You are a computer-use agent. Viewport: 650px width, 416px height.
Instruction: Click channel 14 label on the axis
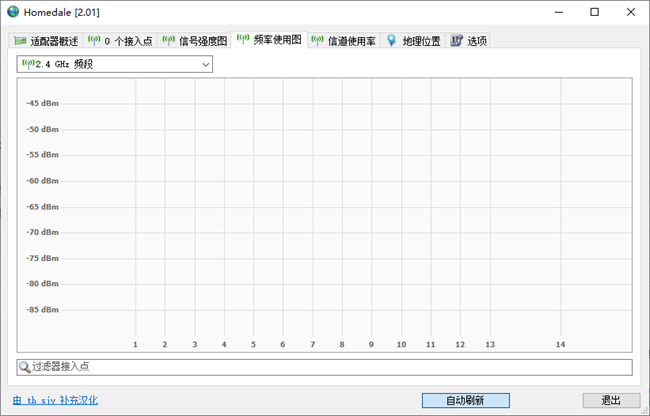pyautogui.click(x=560, y=344)
